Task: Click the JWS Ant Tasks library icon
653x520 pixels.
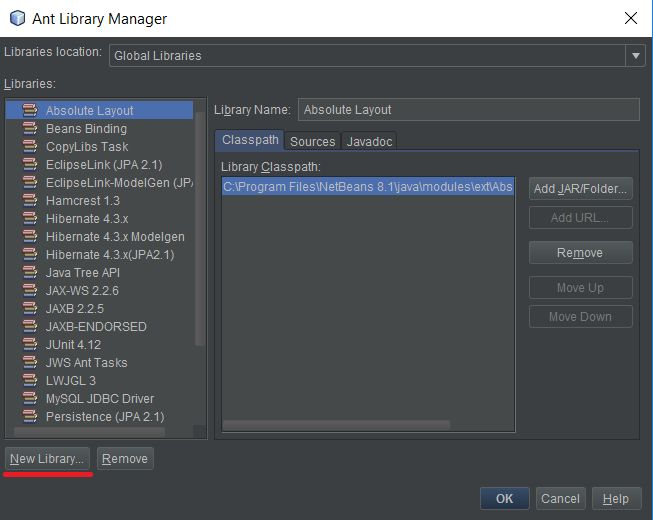Action: coord(30,362)
